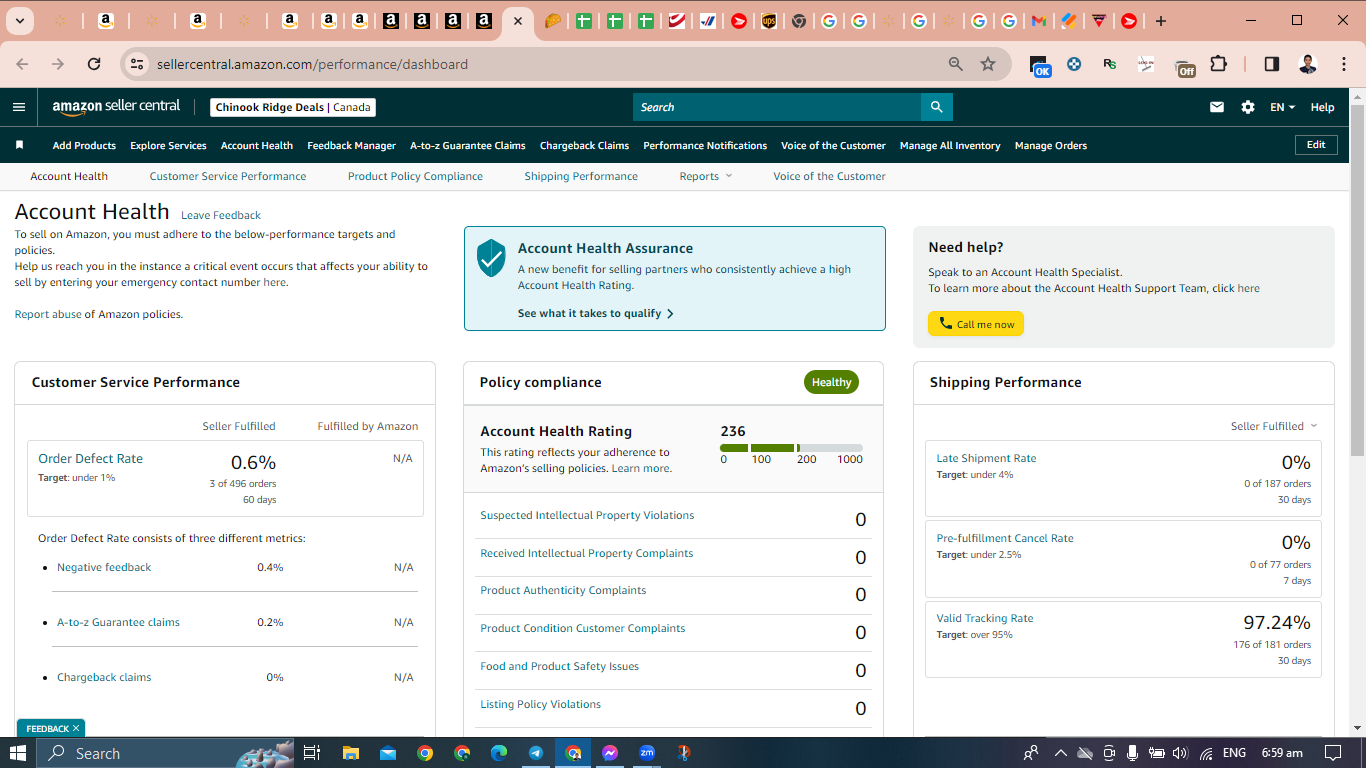
Task: Click the Edit button on favorites bar
Action: click(x=1316, y=145)
